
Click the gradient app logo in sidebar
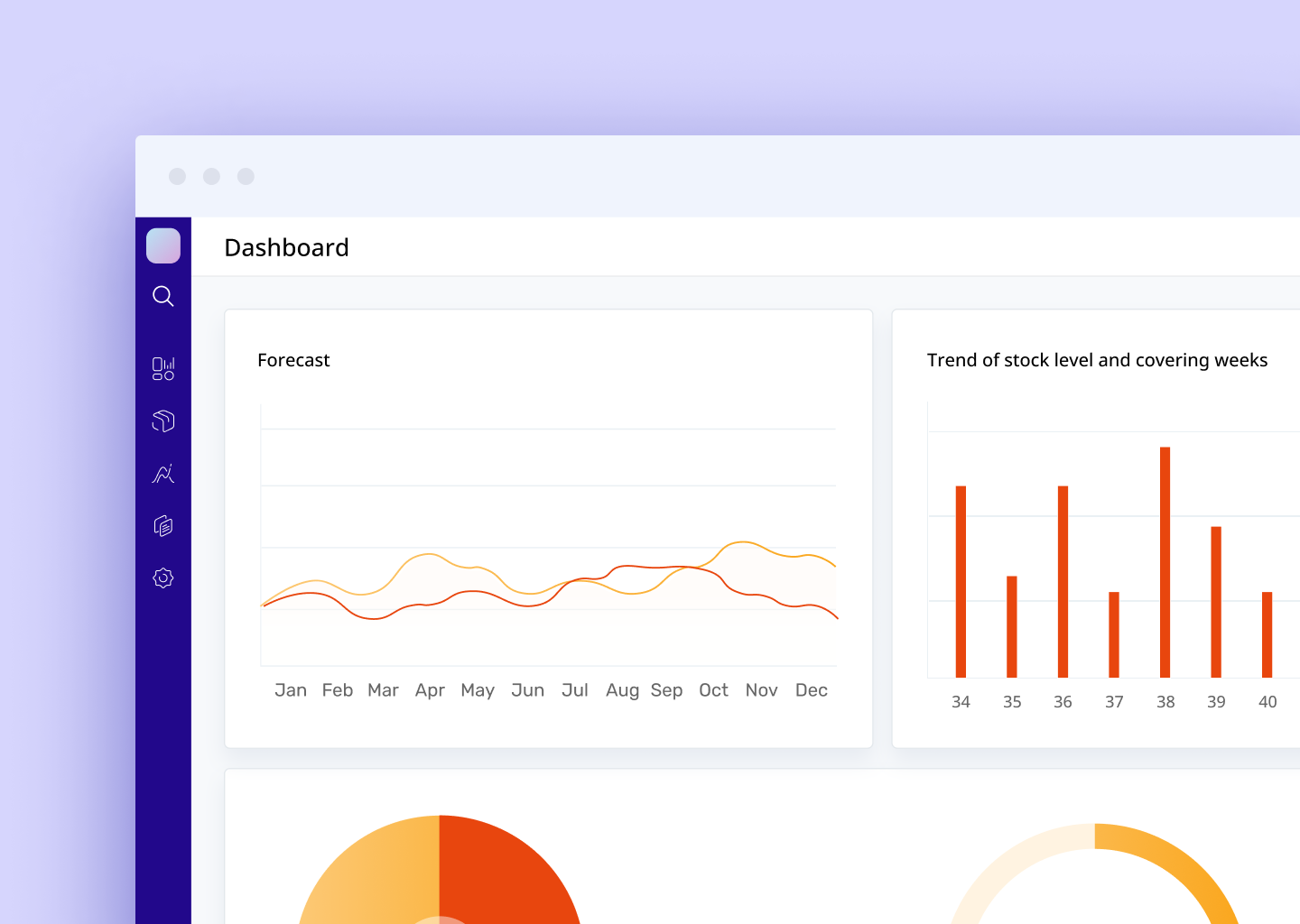[163, 245]
